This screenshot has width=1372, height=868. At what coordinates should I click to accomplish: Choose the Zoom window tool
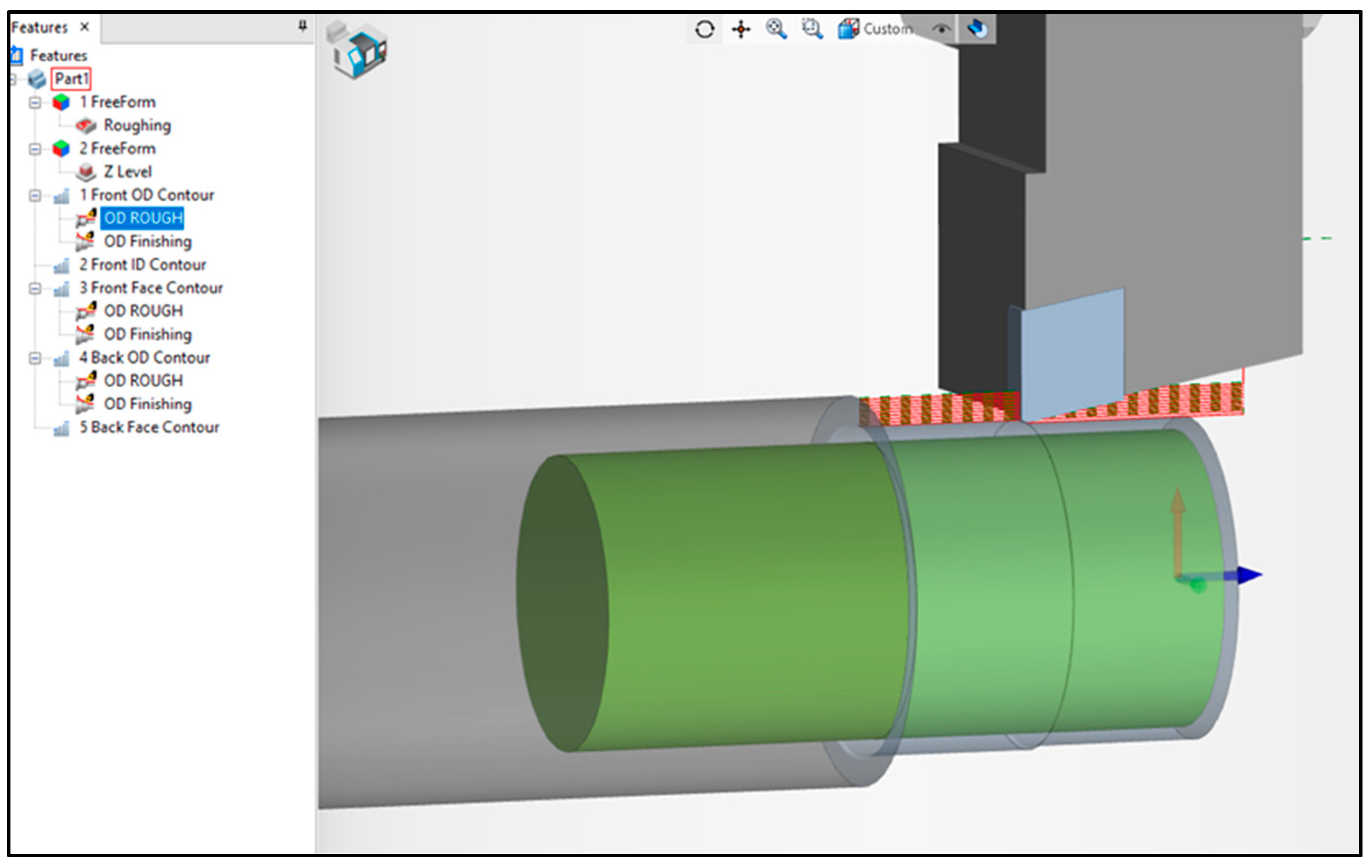tap(812, 28)
